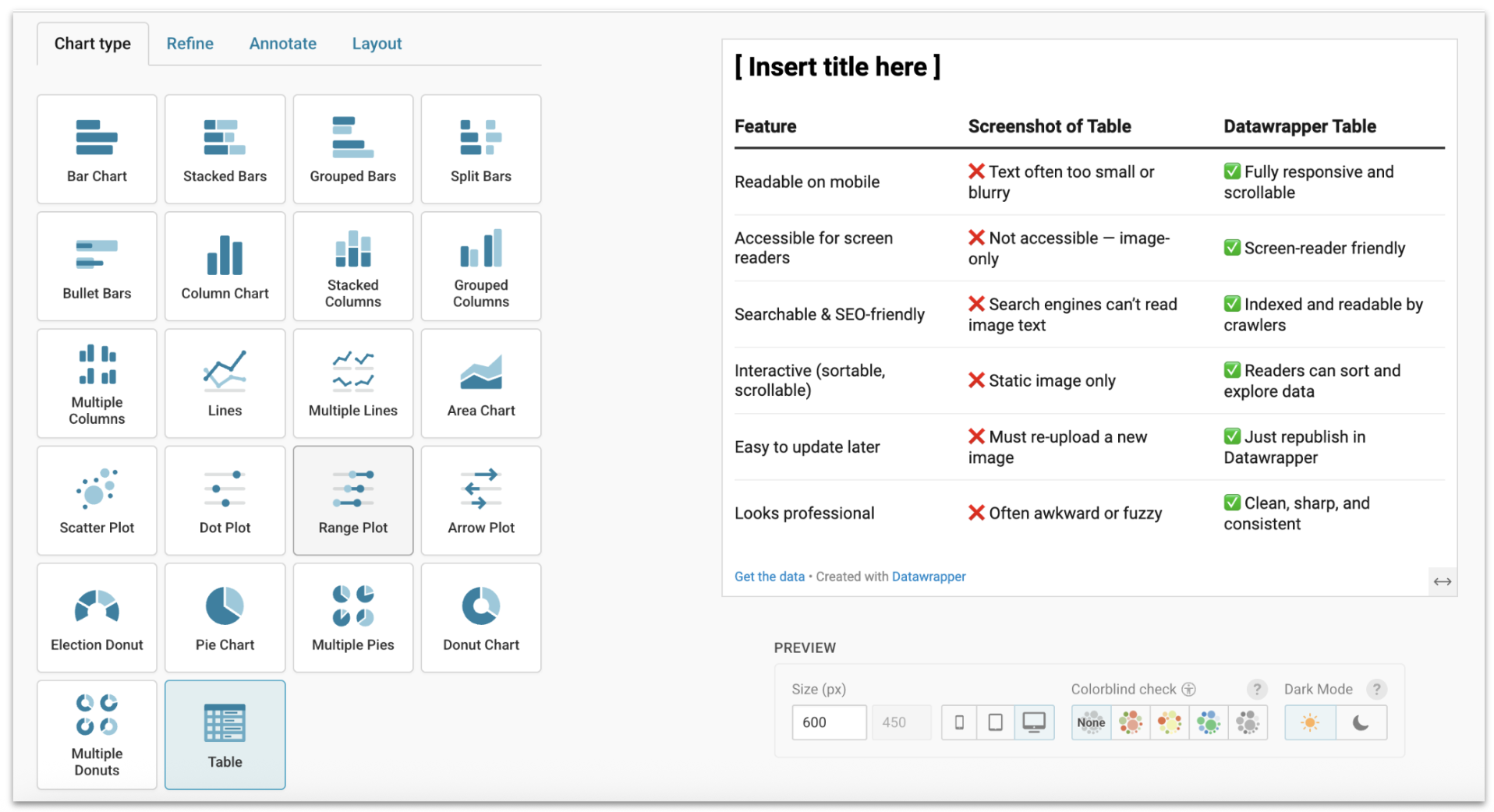The width and height of the screenshot is (1494, 812).
Task: Set preview to tablet size
Action: (x=995, y=722)
